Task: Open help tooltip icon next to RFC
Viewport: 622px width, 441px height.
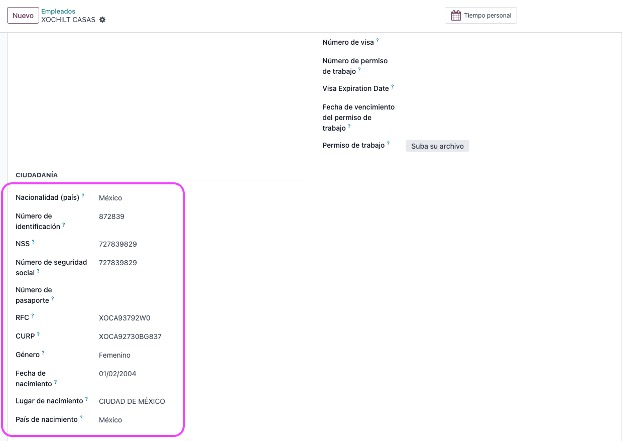Action: [33, 316]
